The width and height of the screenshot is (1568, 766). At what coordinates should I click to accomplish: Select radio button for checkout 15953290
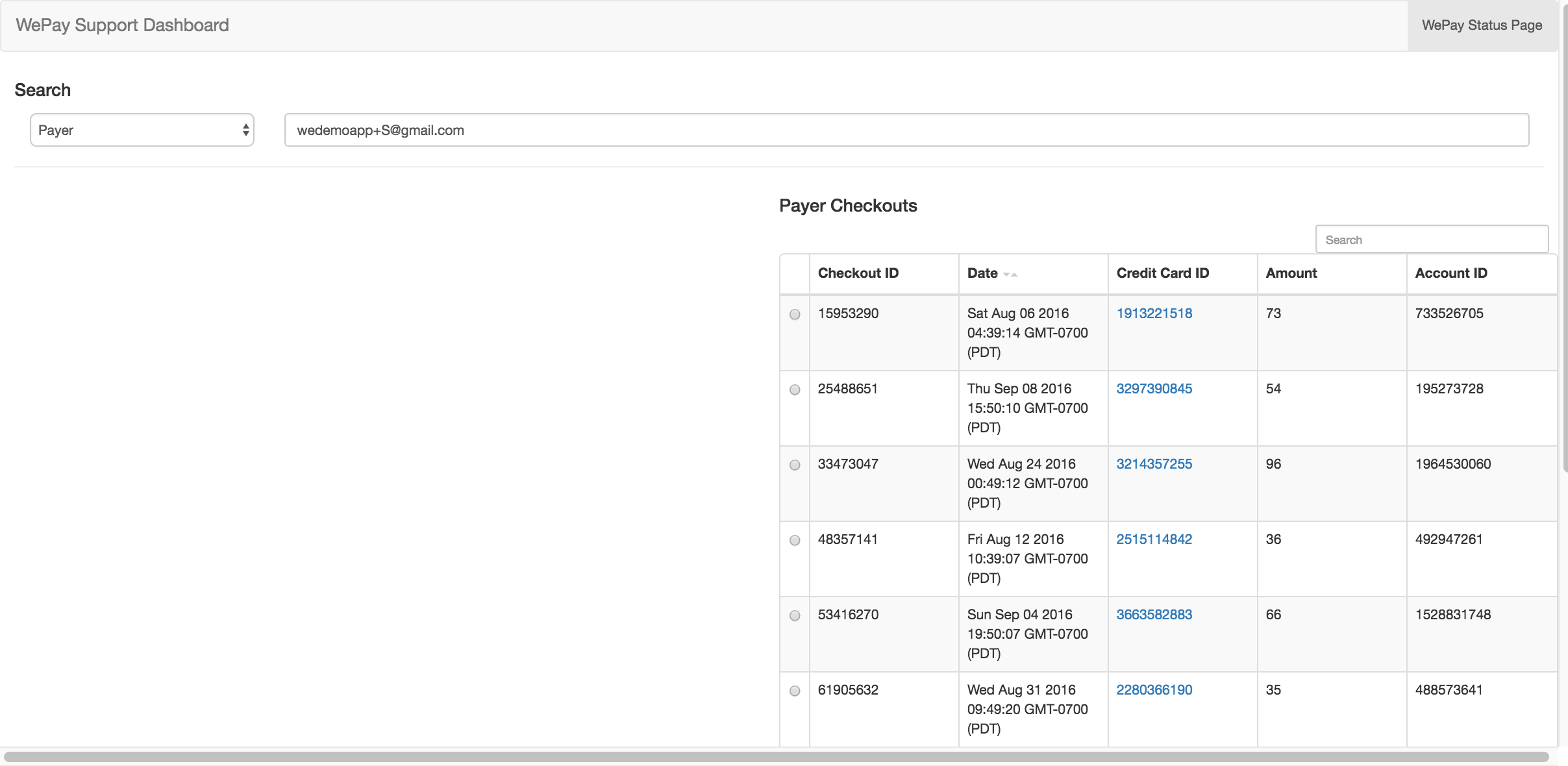point(795,315)
